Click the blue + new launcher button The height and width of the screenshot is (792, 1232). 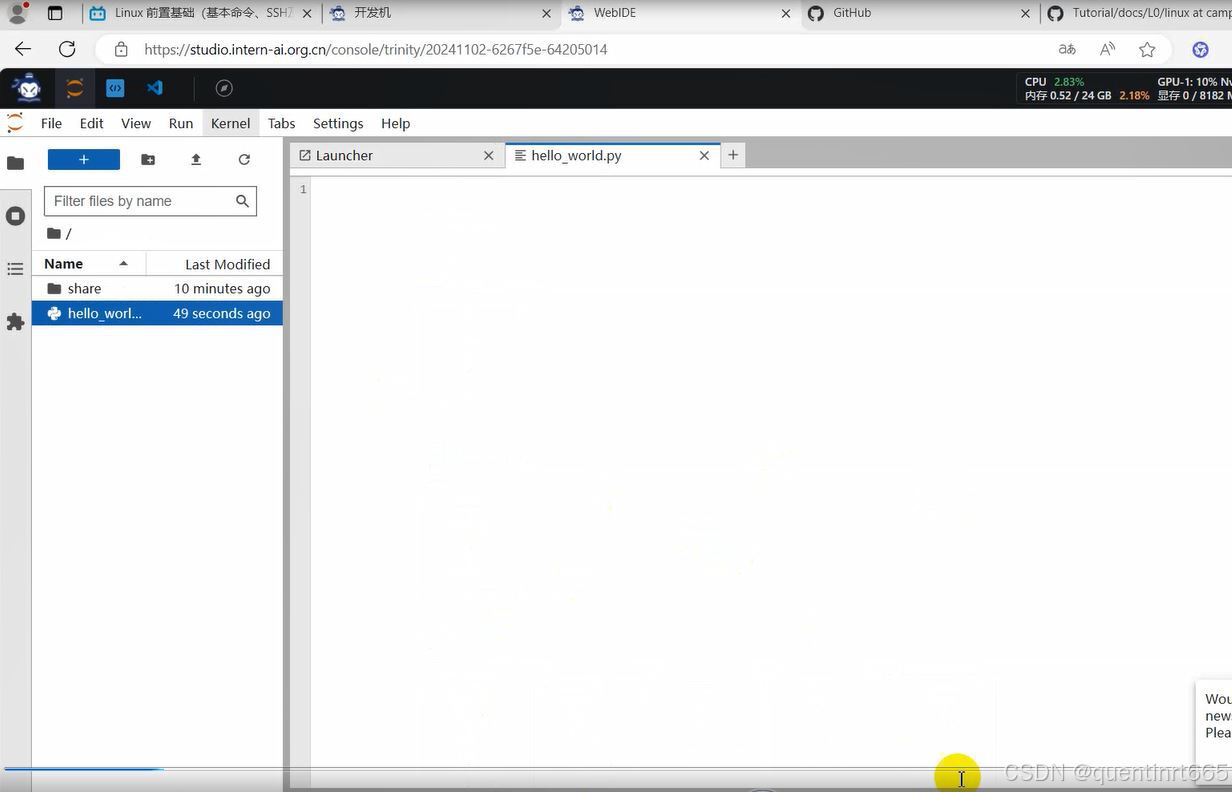(83, 159)
